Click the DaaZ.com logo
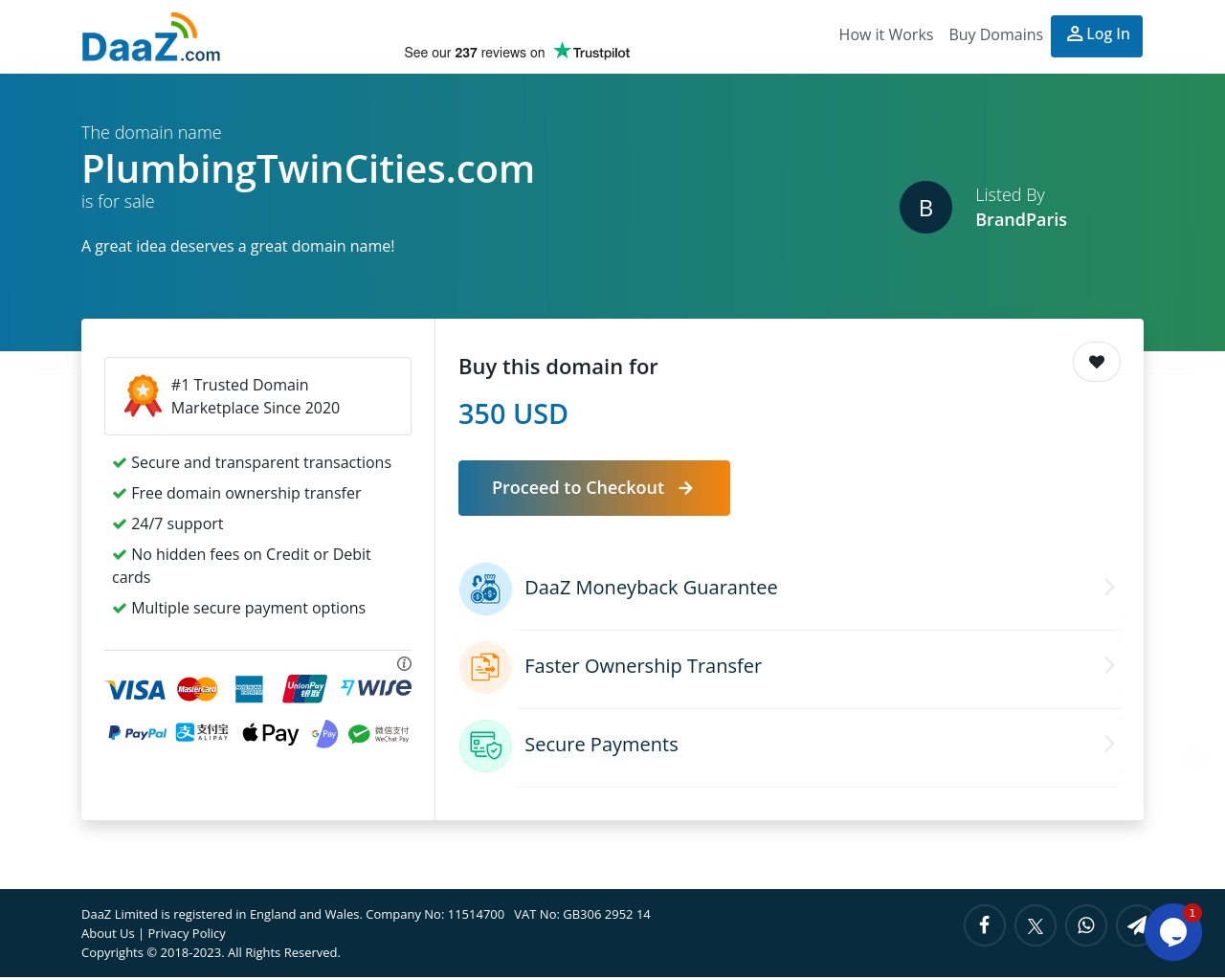The image size is (1225, 980). click(151, 37)
